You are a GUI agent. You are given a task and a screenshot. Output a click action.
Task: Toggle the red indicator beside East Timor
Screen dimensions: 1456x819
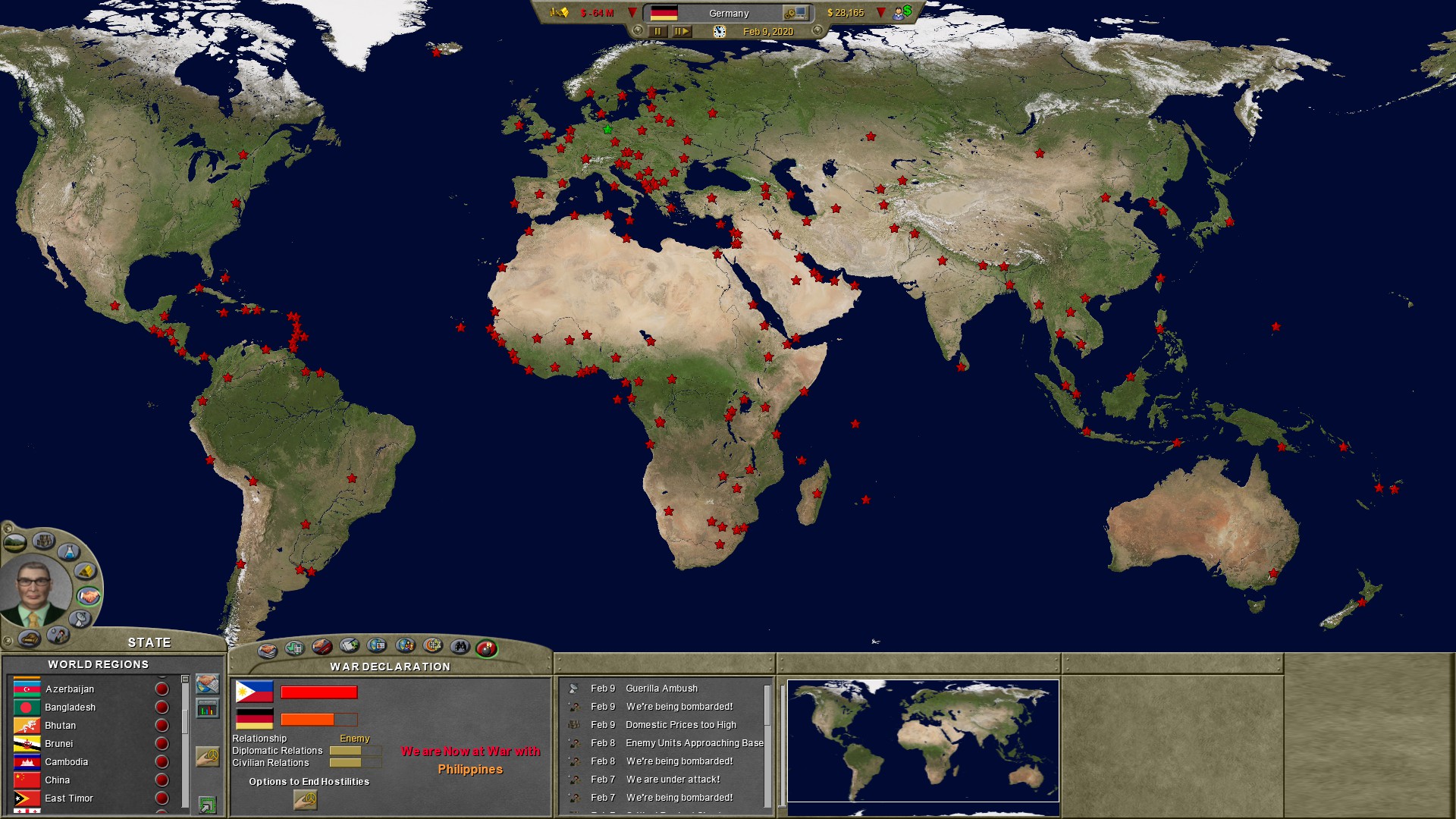161,798
